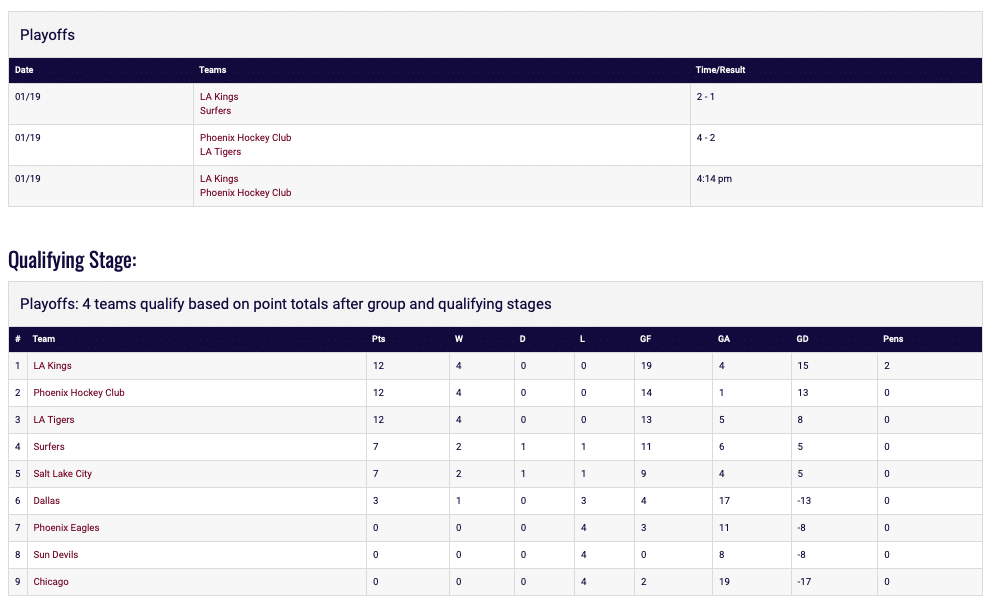
Task: Click the Time/Result column header
Action: pyautogui.click(x=720, y=70)
